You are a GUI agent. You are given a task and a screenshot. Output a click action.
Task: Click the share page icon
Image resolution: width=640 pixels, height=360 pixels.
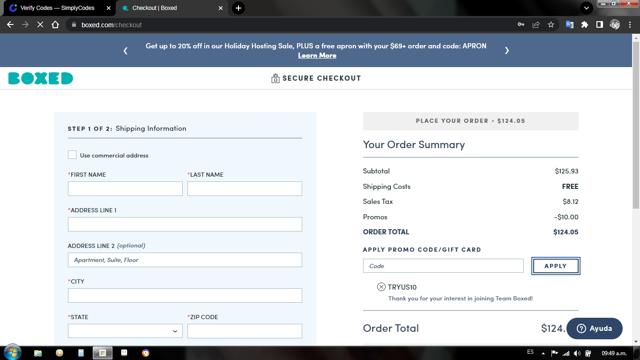tap(536, 25)
